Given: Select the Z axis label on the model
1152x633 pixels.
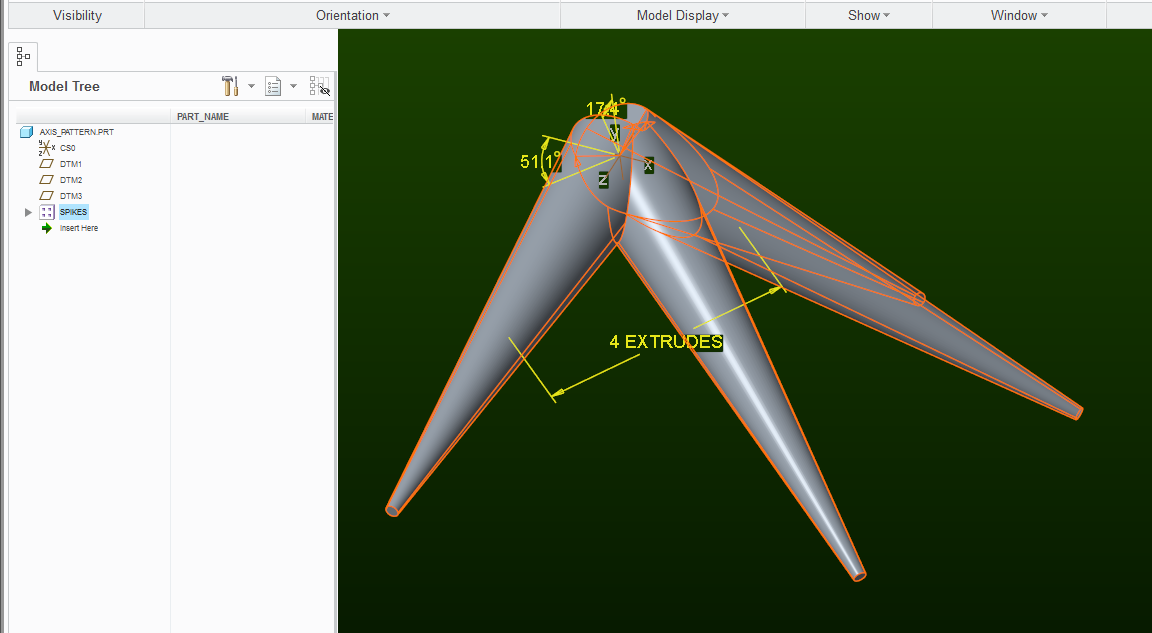Looking at the screenshot, I should [602, 180].
